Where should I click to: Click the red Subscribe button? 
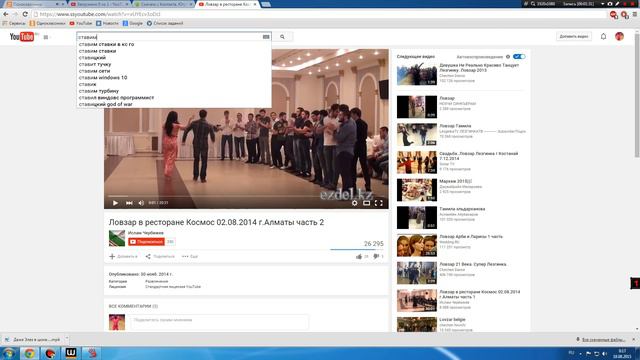pos(146,242)
